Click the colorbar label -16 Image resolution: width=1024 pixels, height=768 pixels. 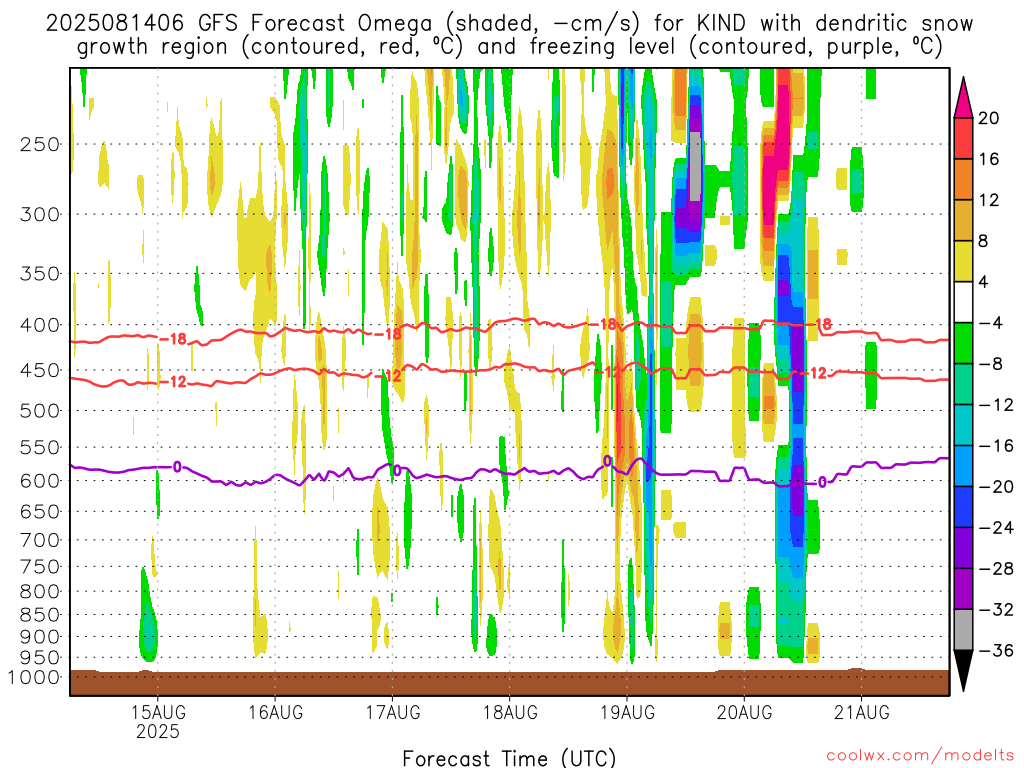996,446
